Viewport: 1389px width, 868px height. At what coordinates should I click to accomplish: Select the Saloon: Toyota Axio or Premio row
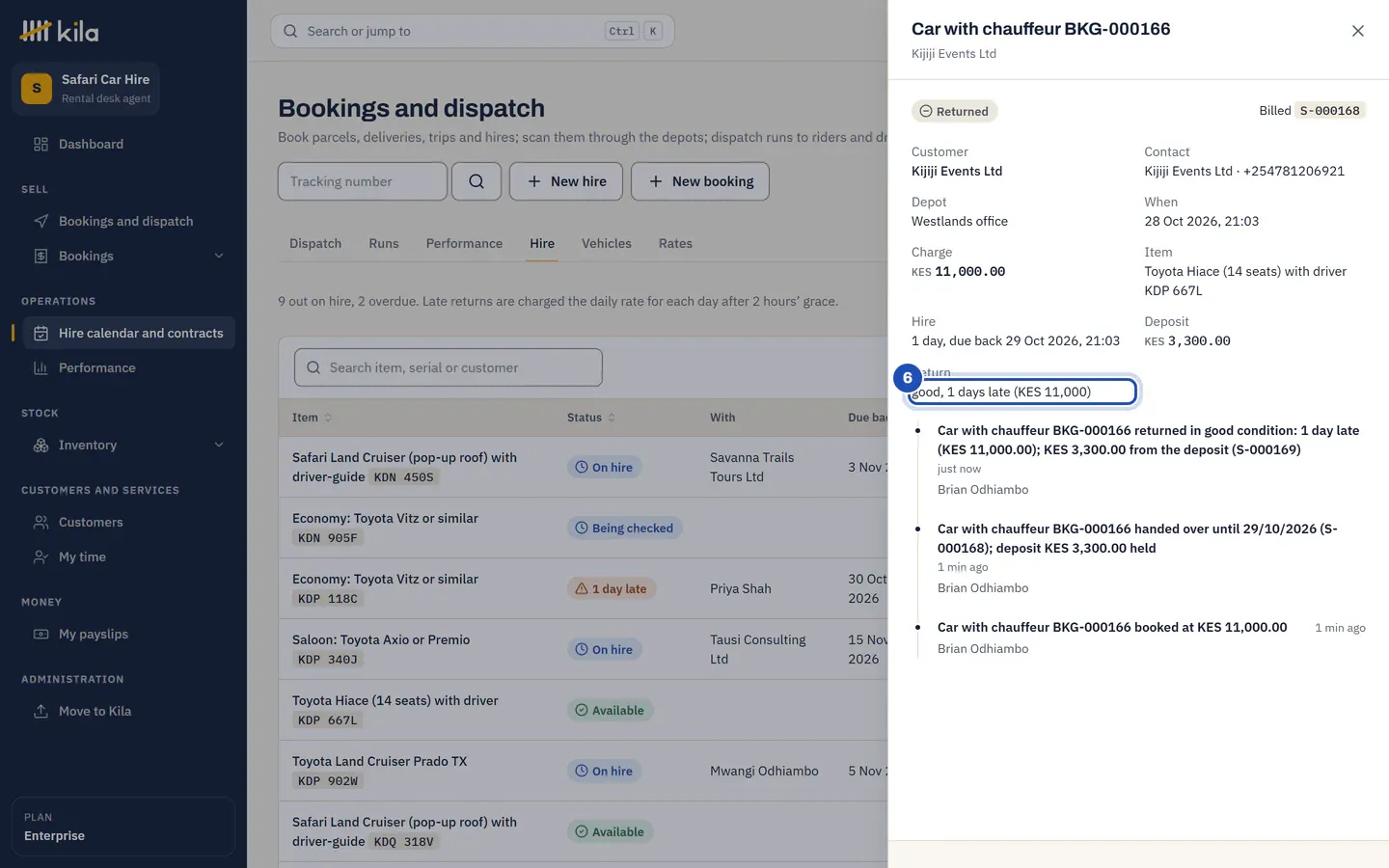pyautogui.click(x=583, y=649)
